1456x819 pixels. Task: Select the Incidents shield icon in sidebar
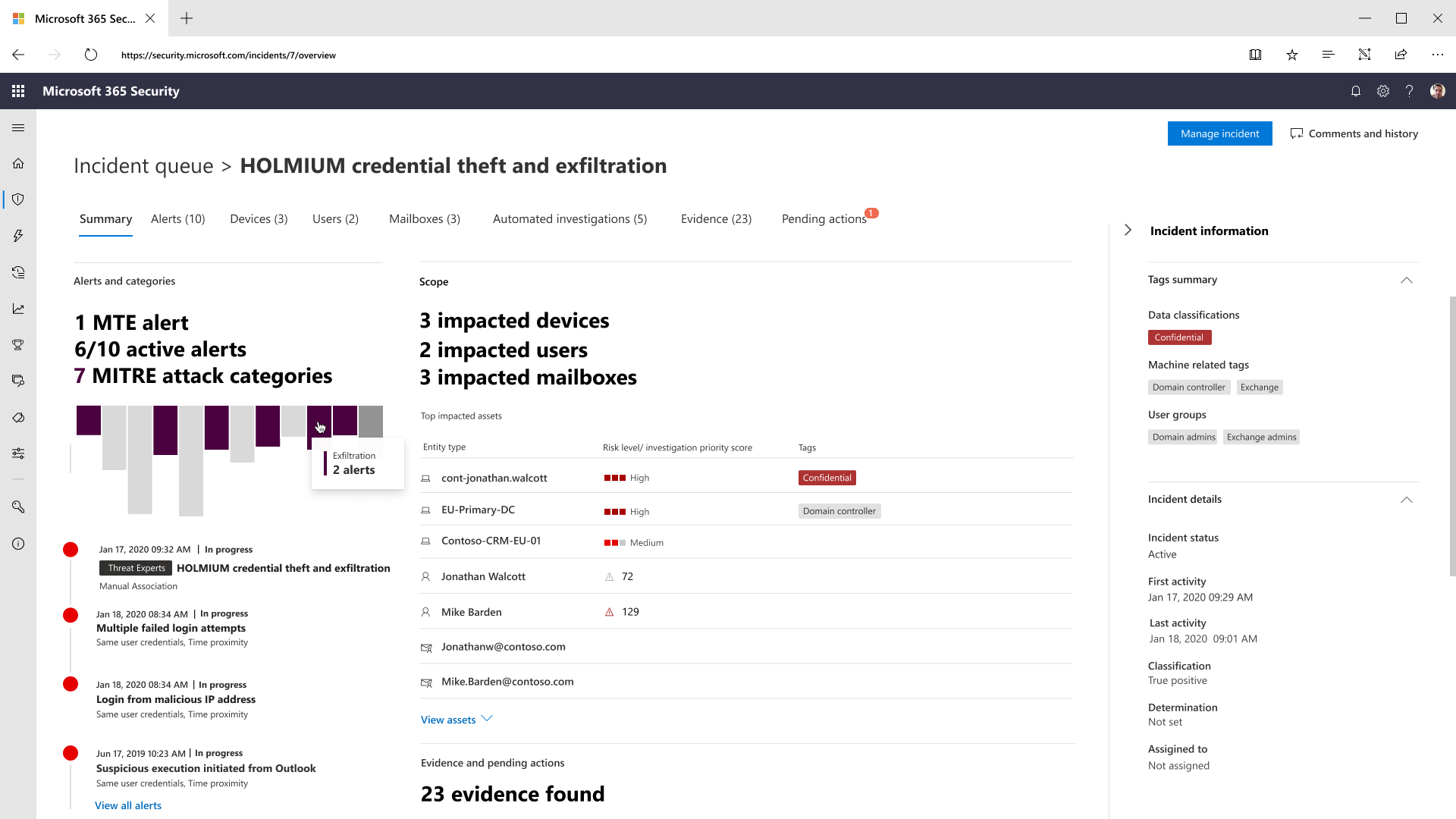[18, 199]
